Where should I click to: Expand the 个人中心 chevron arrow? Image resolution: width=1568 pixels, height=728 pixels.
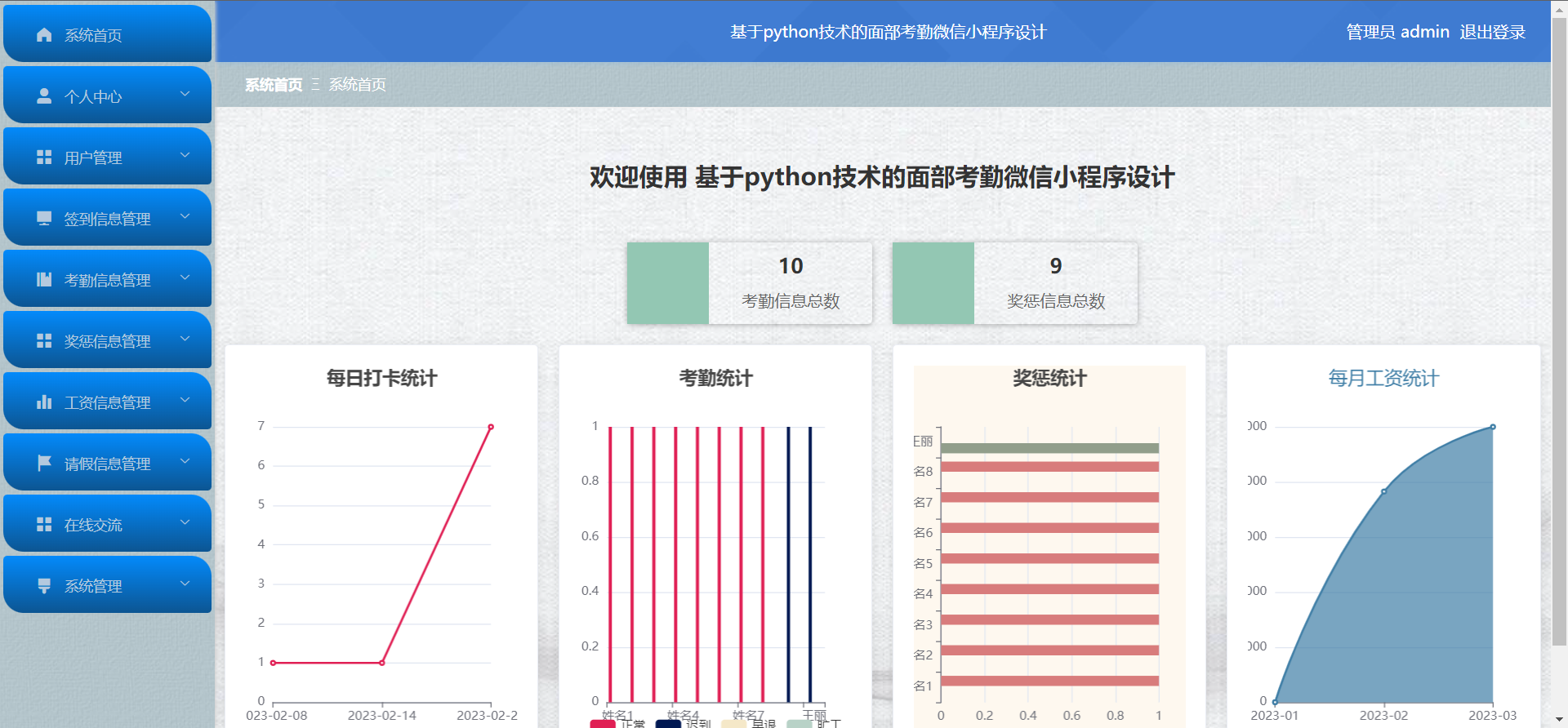(185, 94)
